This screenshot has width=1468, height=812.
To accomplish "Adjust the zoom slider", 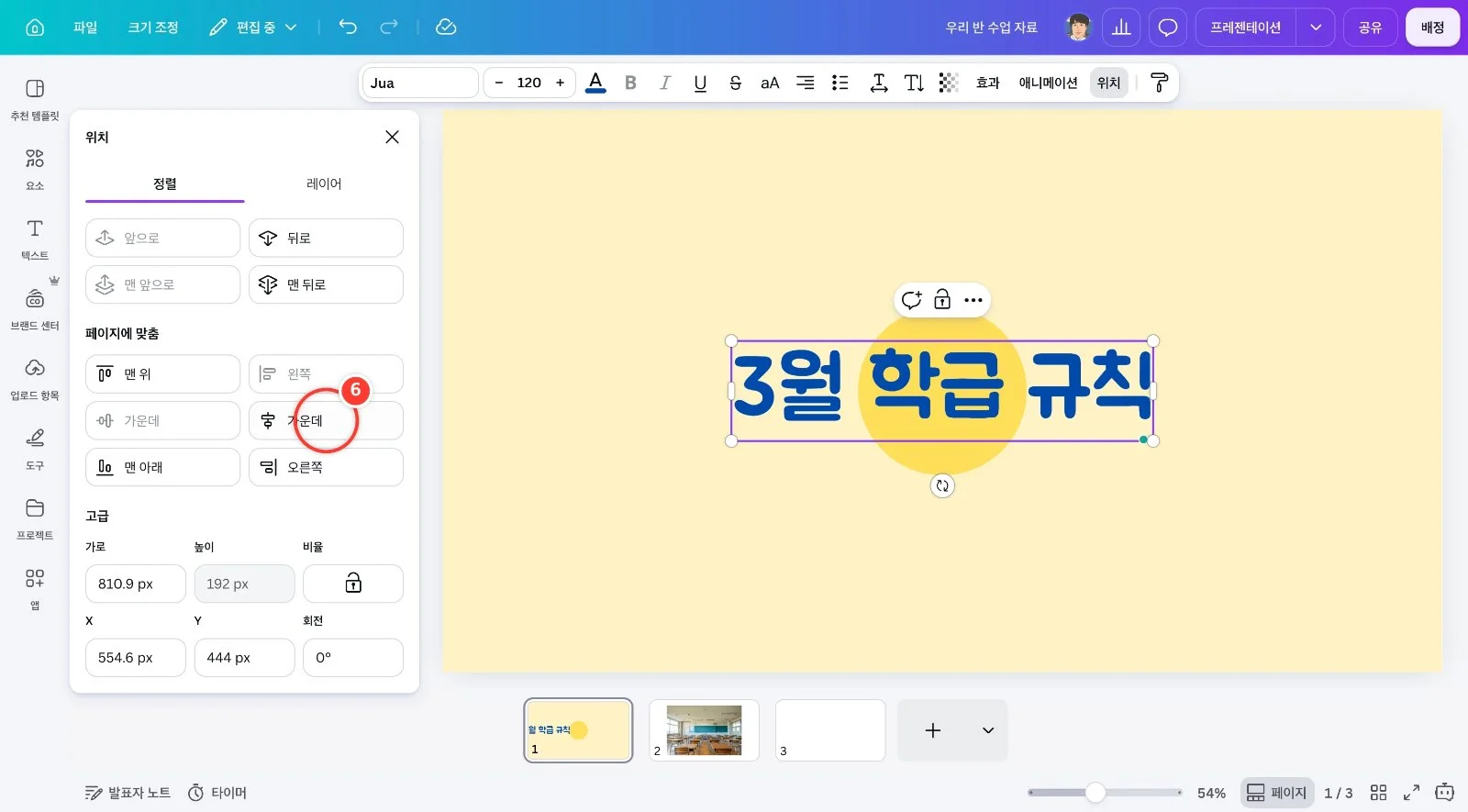I will pyautogui.click(x=1105, y=793).
